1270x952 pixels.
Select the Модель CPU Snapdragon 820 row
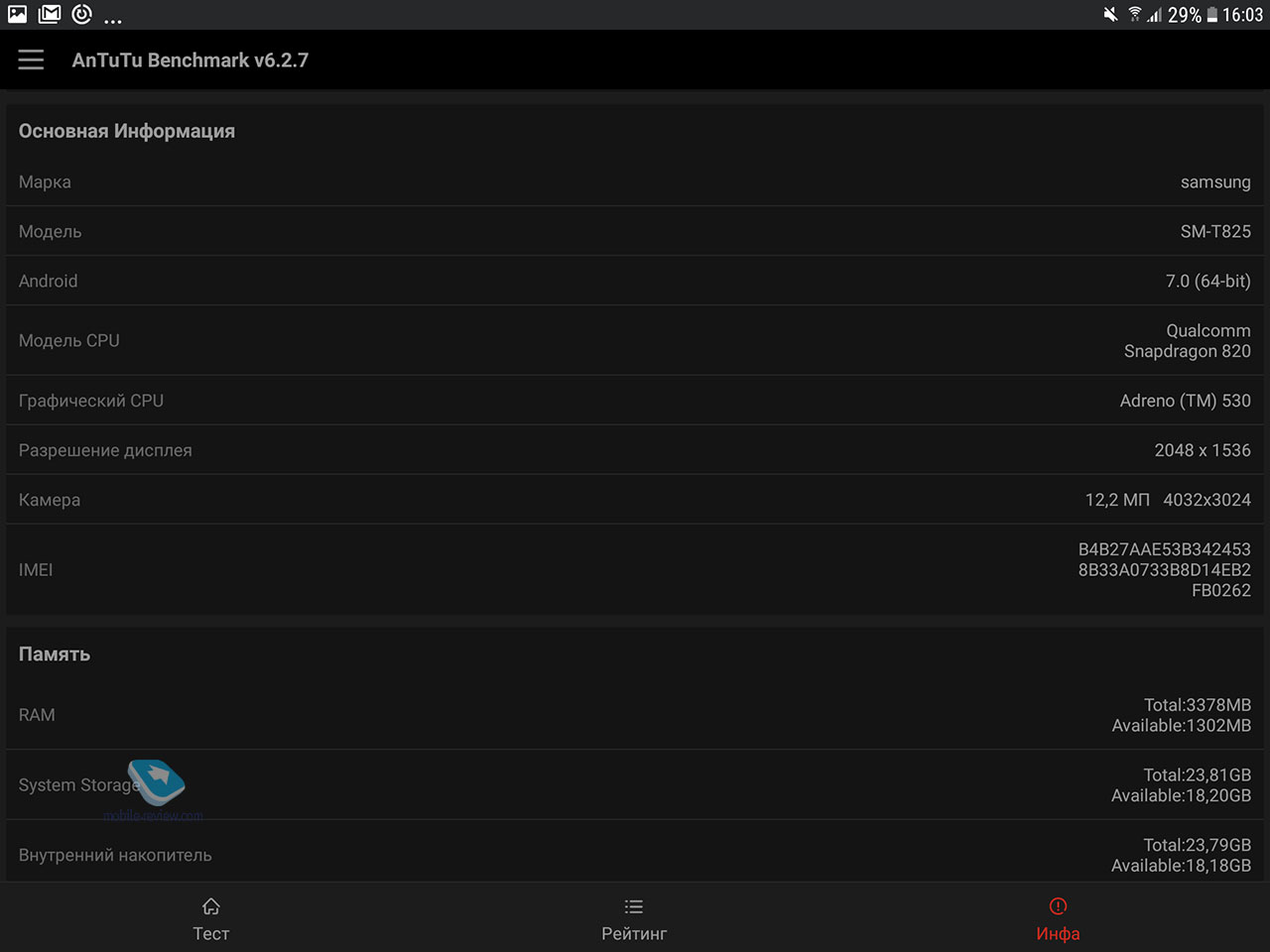point(635,340)
